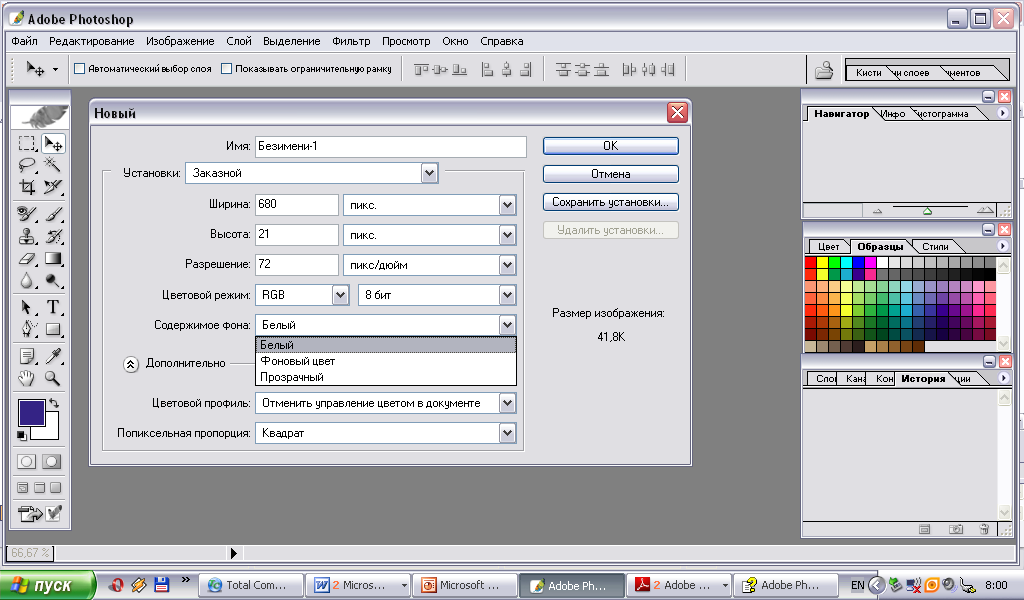Open the Windows 'пуск' start button
Viewport: 1024px width, 600px height.
pos(46,585)
